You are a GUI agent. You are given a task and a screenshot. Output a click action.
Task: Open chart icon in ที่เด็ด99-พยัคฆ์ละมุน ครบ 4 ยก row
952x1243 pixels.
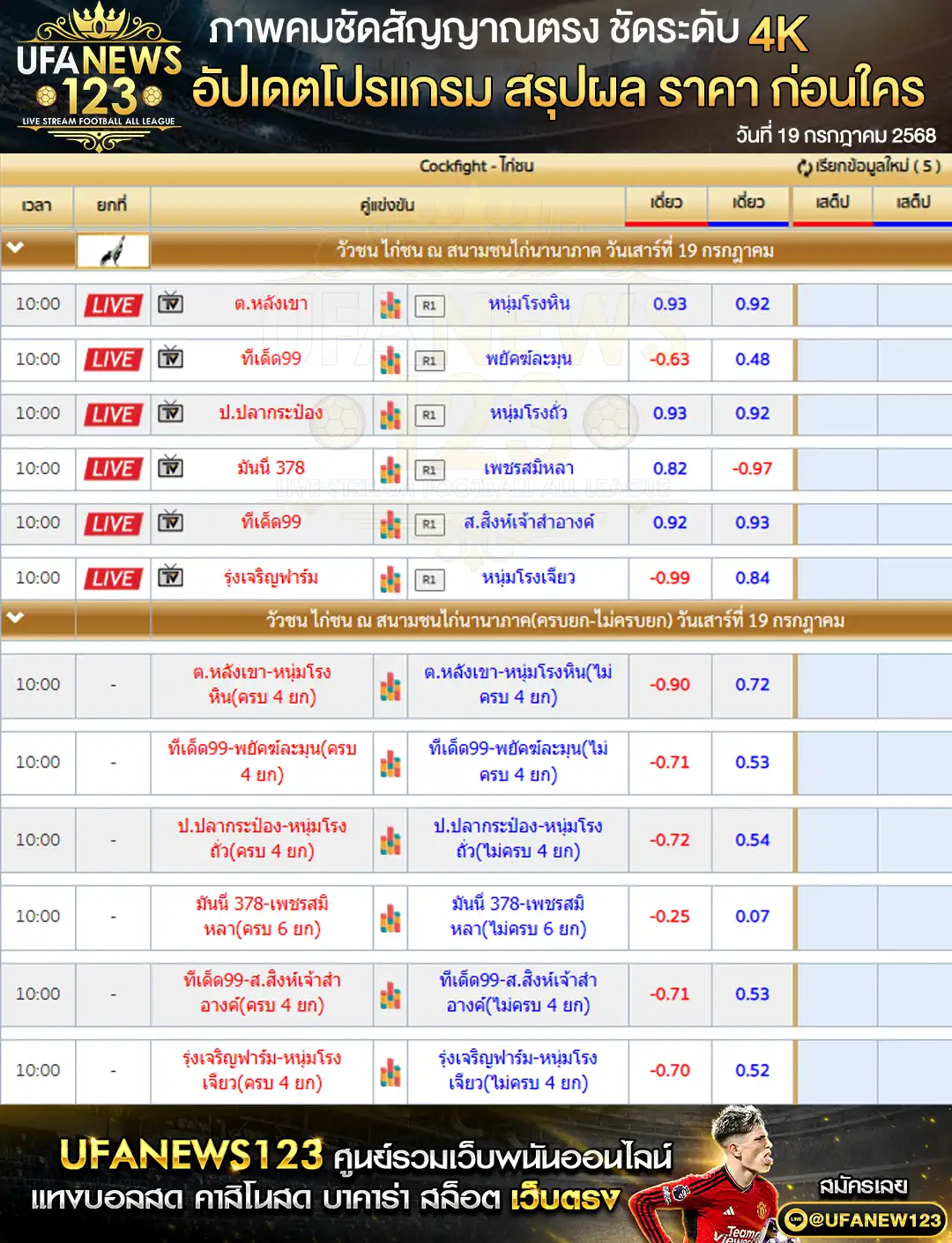(390, 763)
